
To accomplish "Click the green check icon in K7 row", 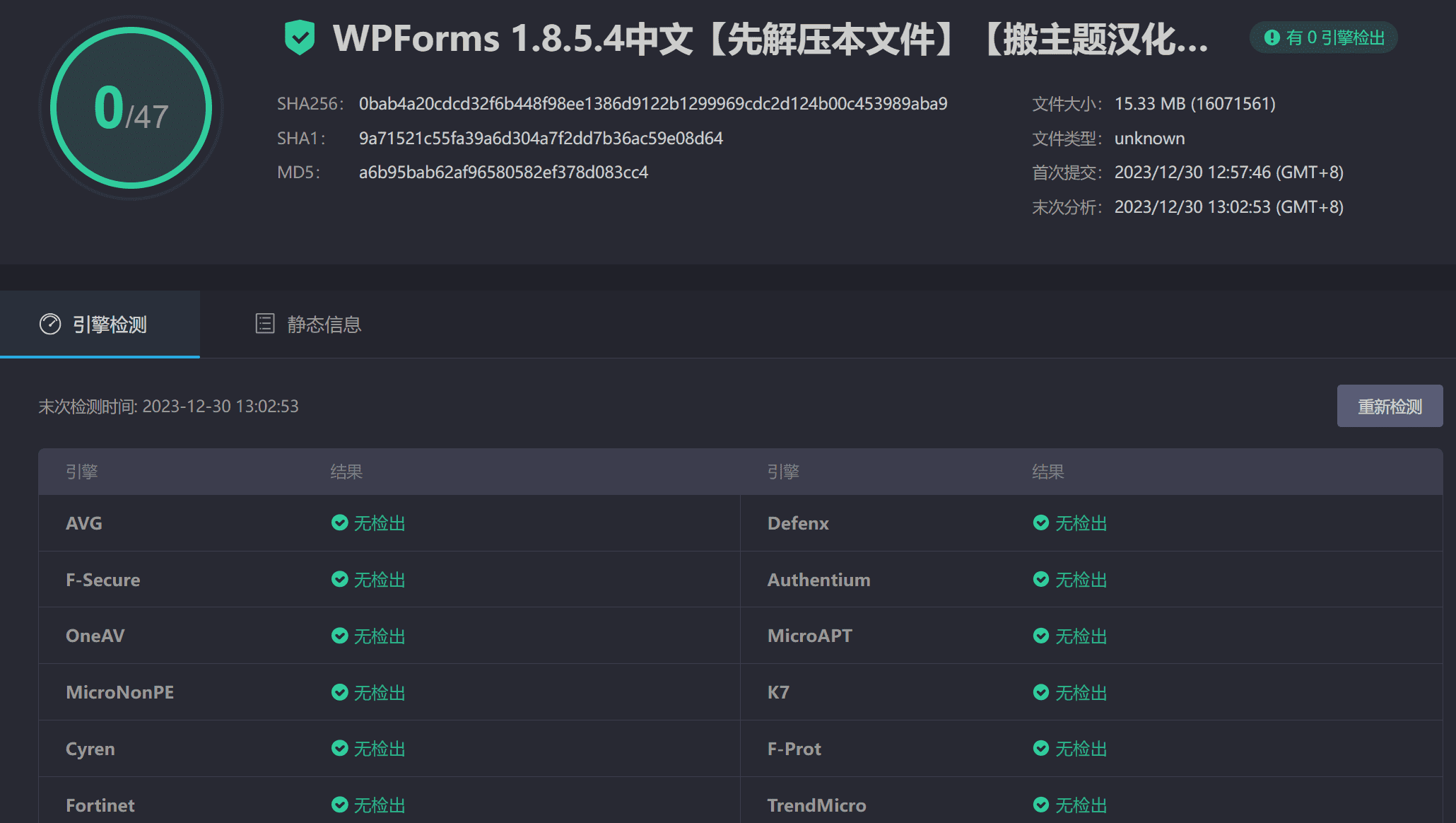I will (x=1041, y=692).
